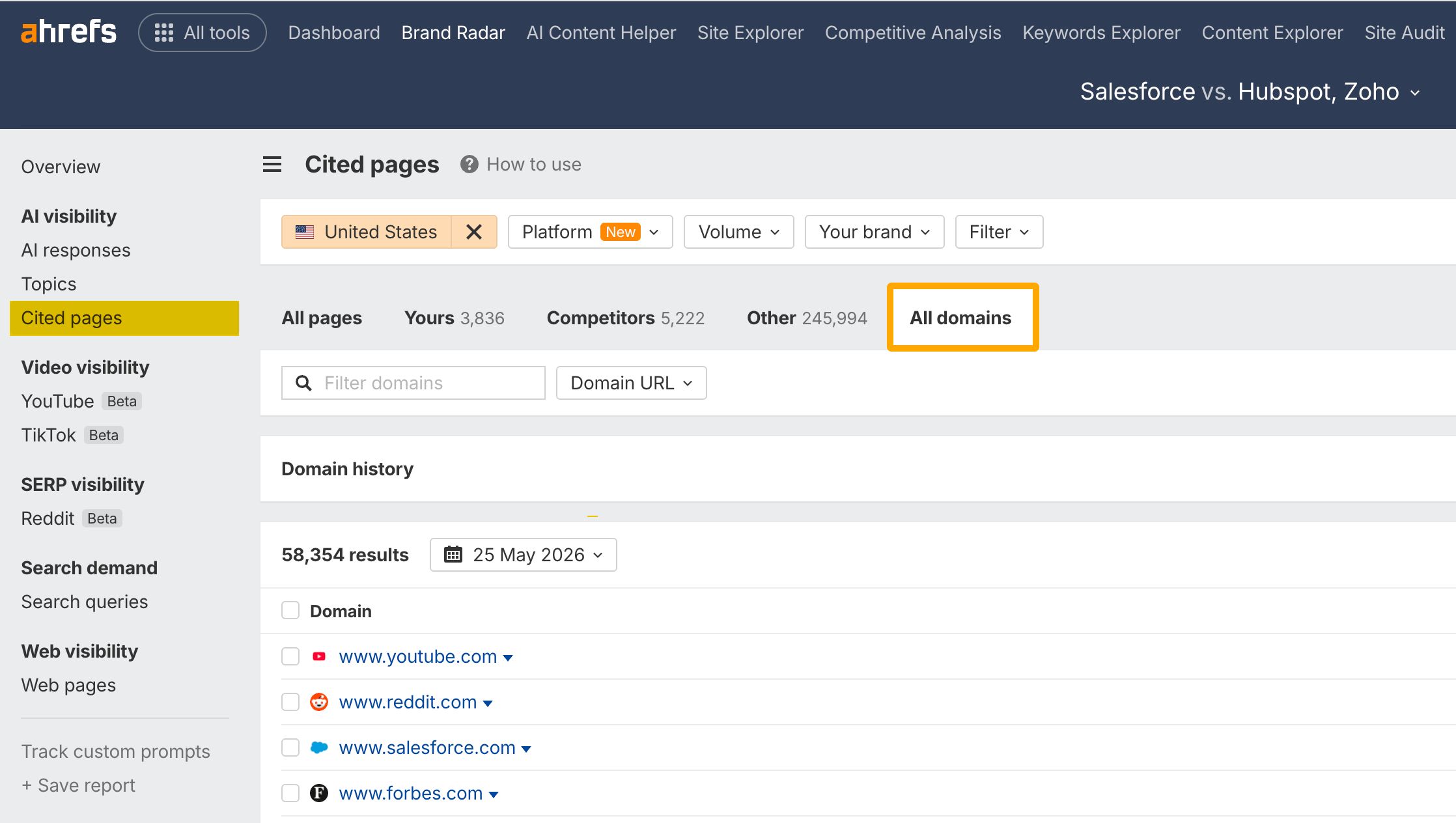Open Site Explorer in top navigation
Screen dimensions: 1456x823
[750, 33]
